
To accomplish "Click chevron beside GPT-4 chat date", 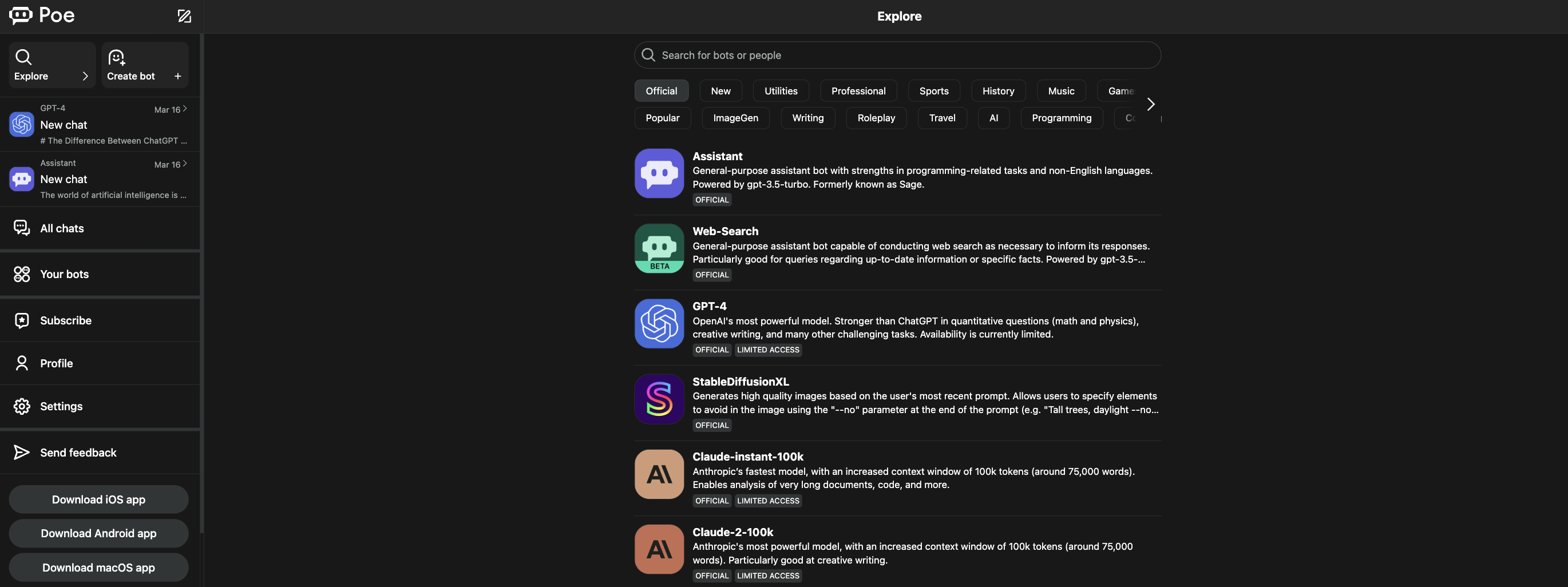I will (x=185, y=108).
